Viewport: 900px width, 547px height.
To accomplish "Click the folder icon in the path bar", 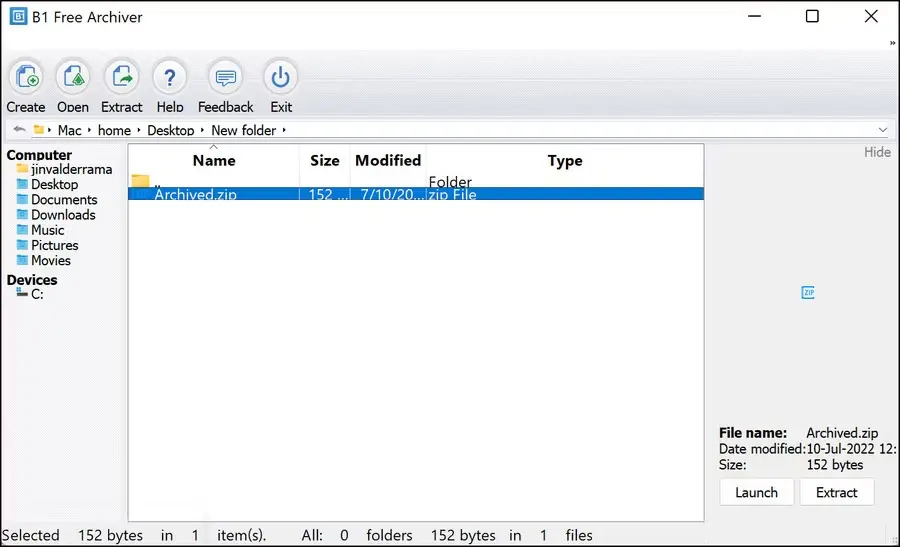I will pos(38,130).
